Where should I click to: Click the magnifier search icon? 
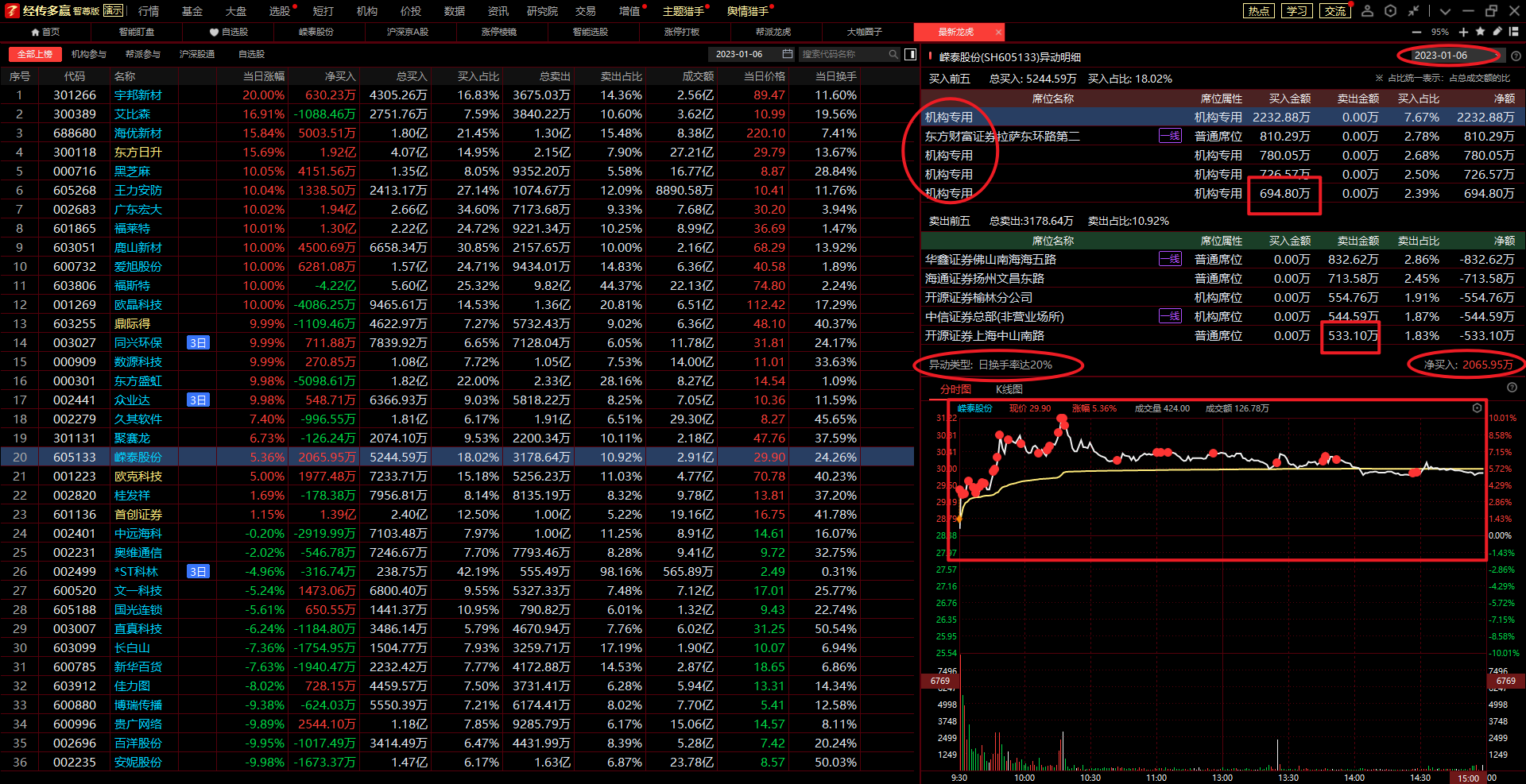893,54
